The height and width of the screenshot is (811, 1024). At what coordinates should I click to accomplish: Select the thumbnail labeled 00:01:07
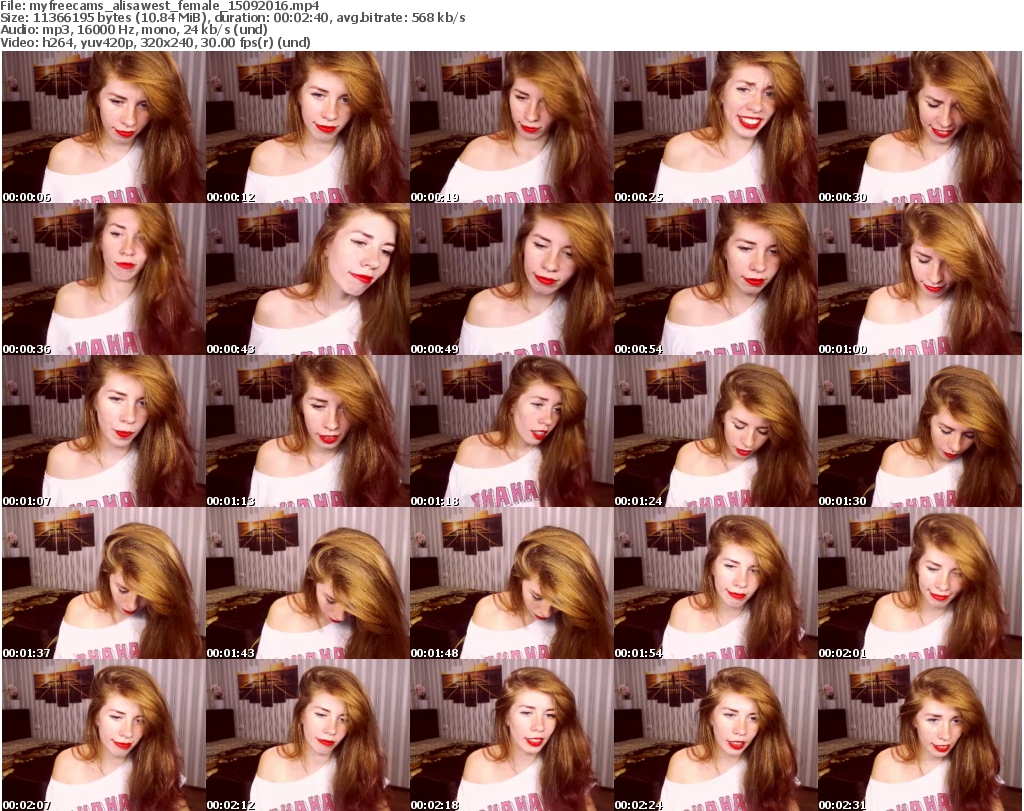(103, 431)
